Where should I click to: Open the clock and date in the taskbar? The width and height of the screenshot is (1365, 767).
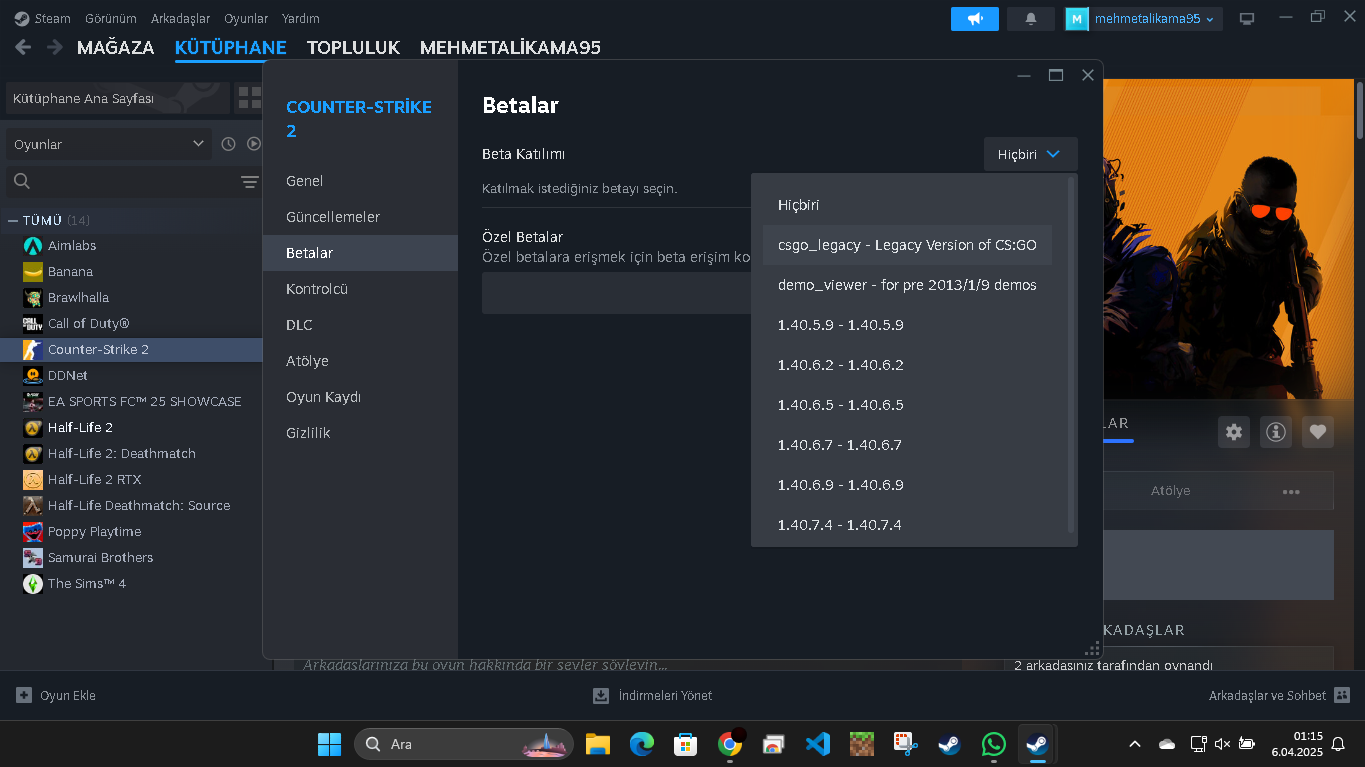[1295, 744]
